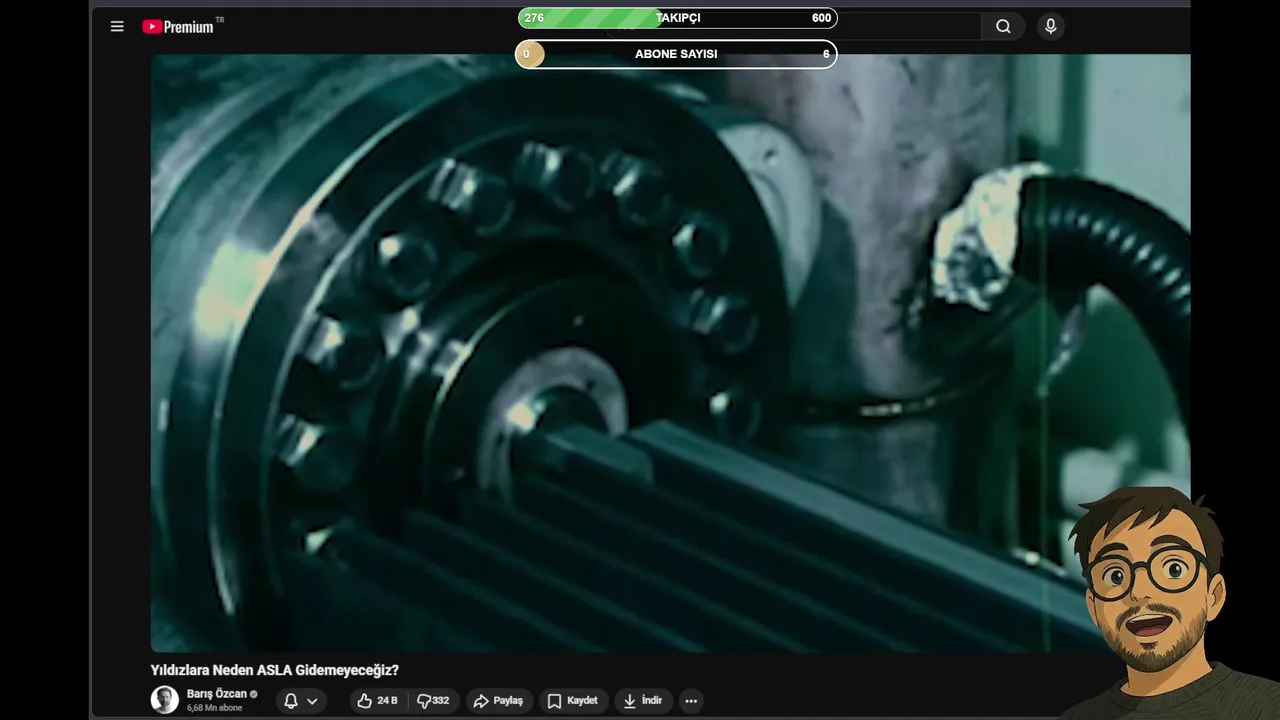1280x720 pixels.
Task: Open Barış Özcan channel avatar
Action: 164,700
